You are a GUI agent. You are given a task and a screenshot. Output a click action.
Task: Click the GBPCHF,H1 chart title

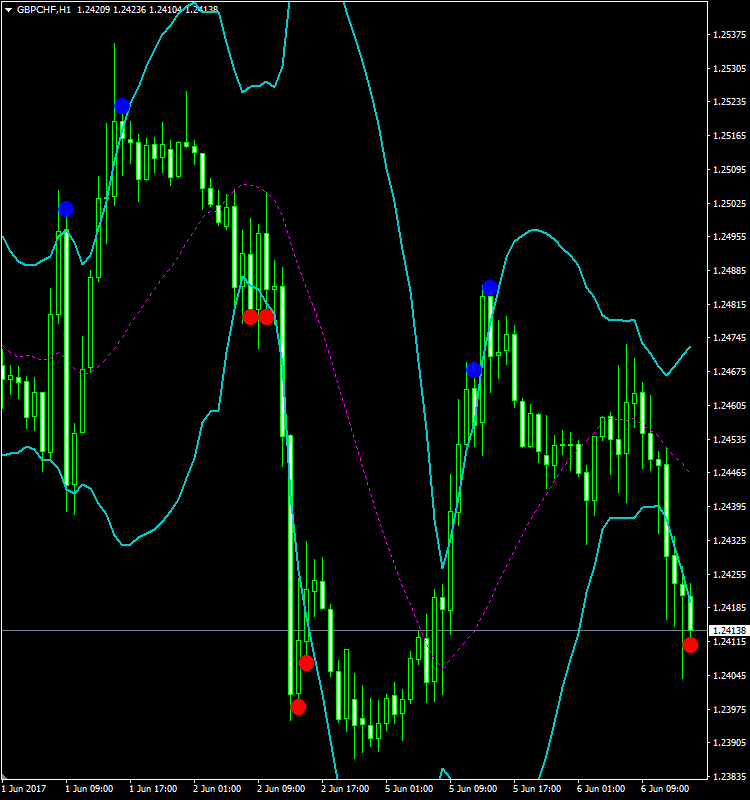tap(44, 10)
